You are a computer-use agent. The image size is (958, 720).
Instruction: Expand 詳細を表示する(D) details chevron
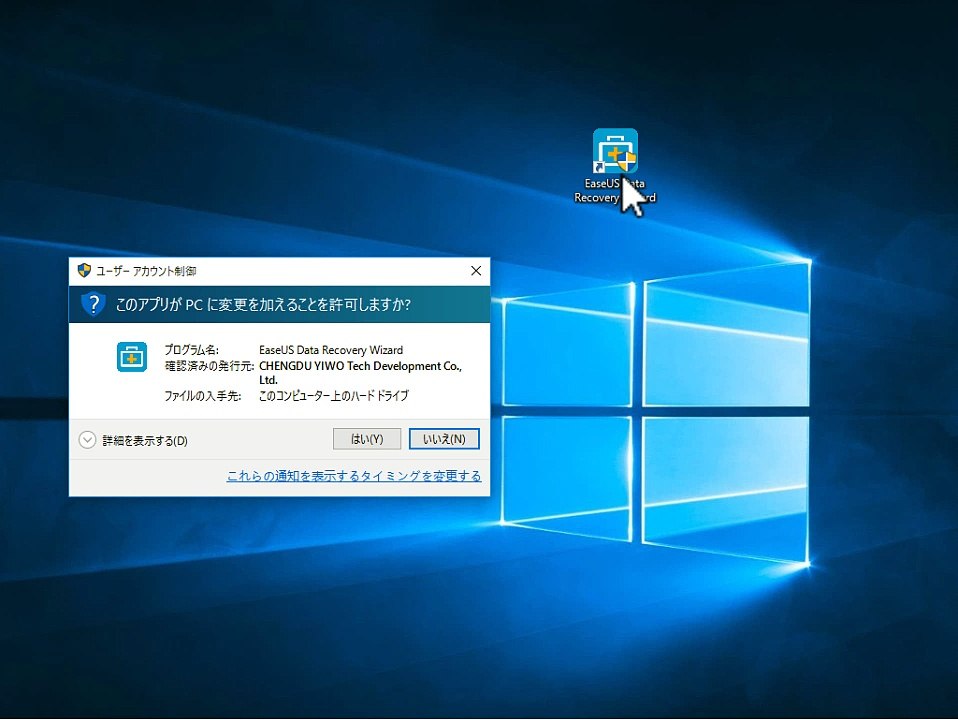coord(87,440)
